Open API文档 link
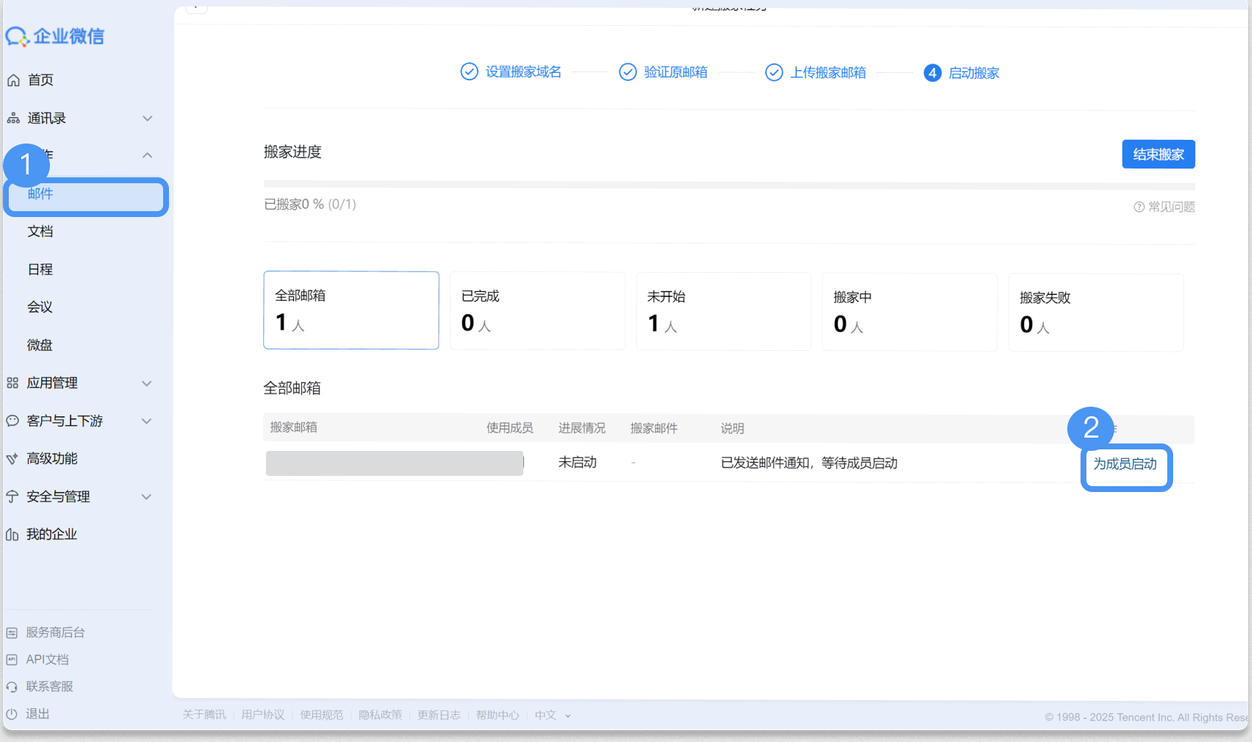 click(47, 660)
